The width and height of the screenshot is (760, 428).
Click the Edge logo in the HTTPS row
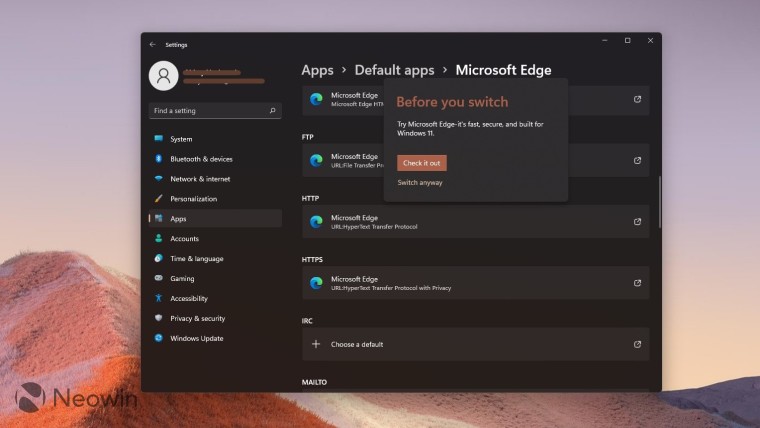(317, 283)
